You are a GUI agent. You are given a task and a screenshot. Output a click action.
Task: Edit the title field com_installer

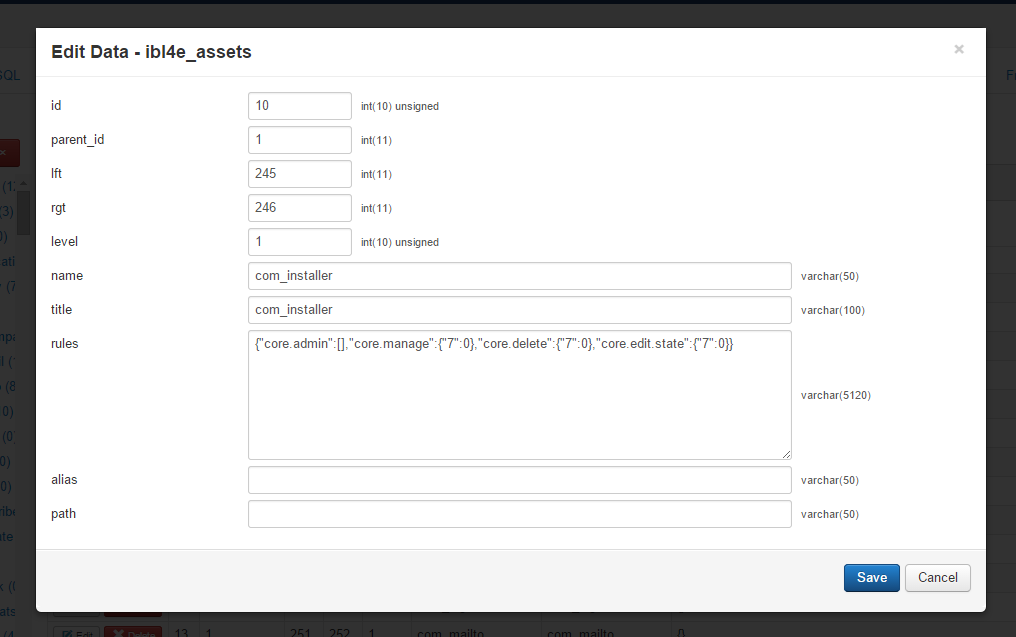click(x=520, y=310)
